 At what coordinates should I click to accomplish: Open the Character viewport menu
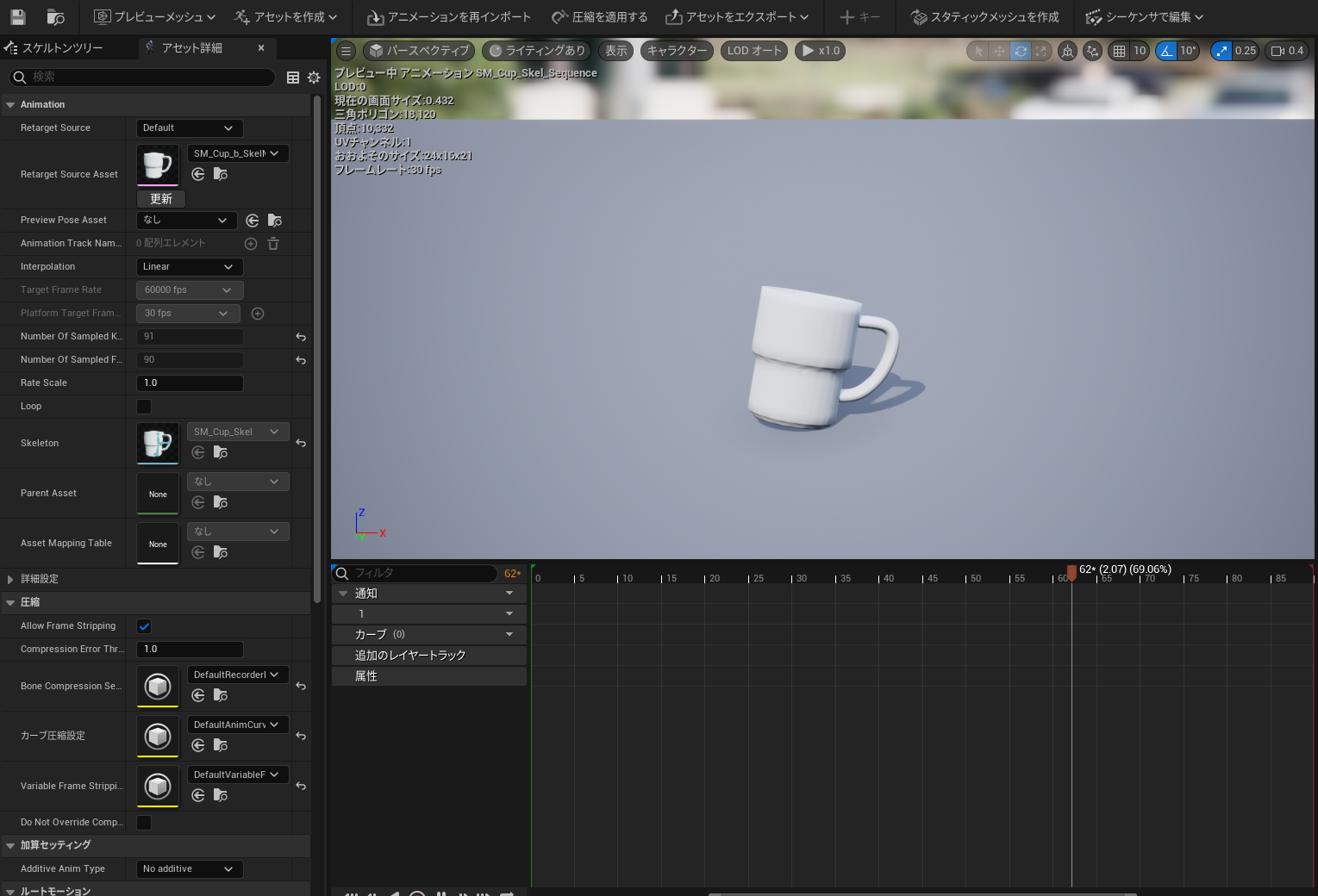(676, 51)
